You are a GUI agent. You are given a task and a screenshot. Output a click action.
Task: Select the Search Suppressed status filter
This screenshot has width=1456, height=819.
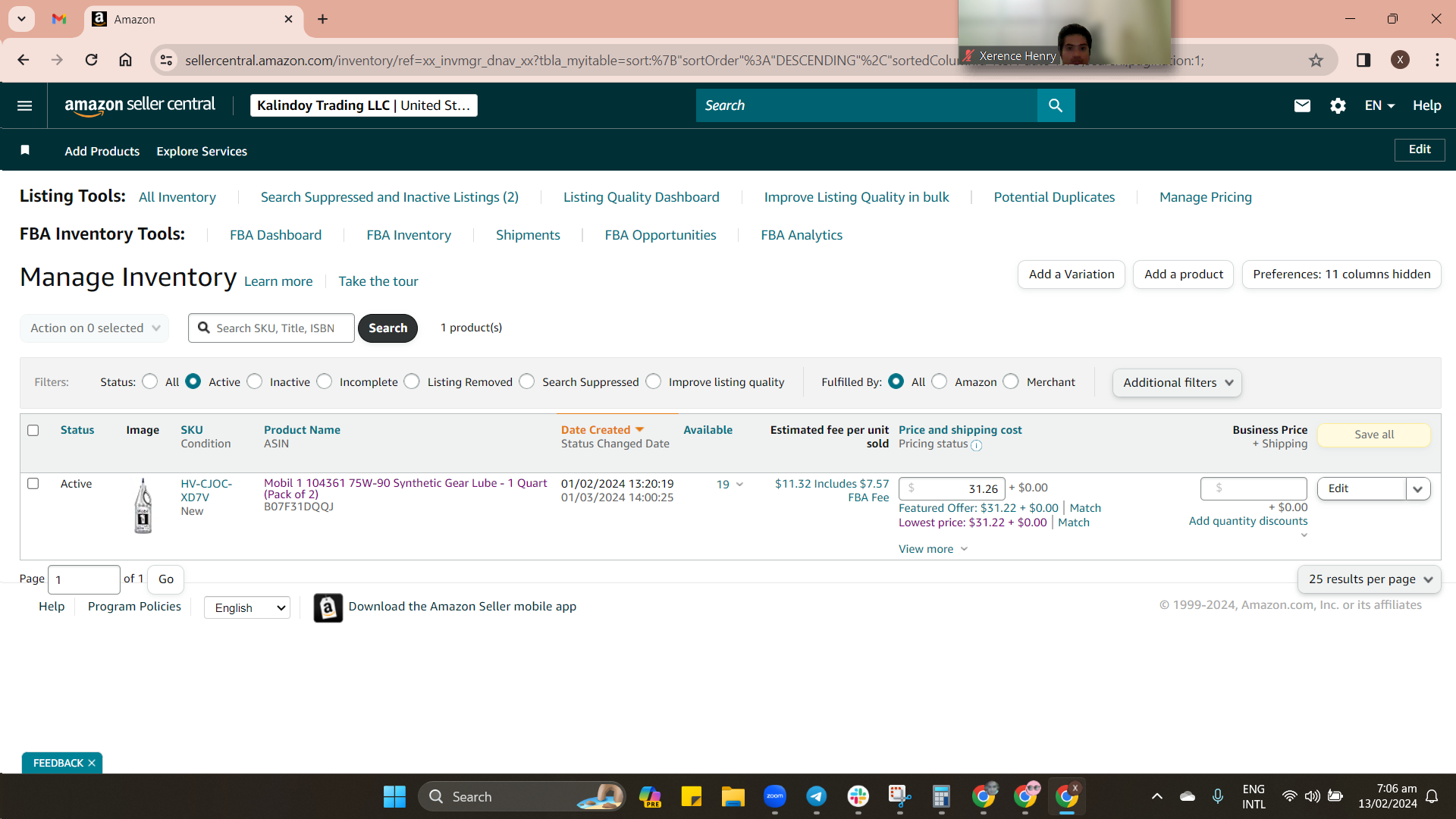tap(527, 381)
